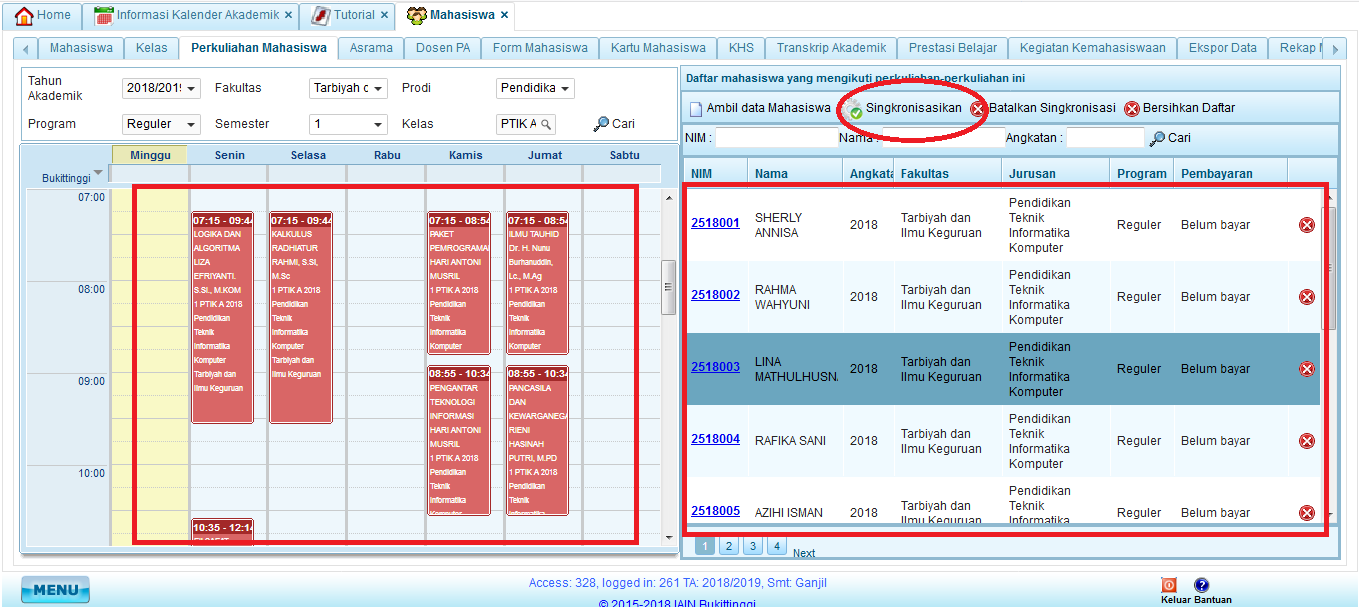1359x607 pixels.
Task: Open student NIM 2518002 link
Action: [x=715, y=295]
